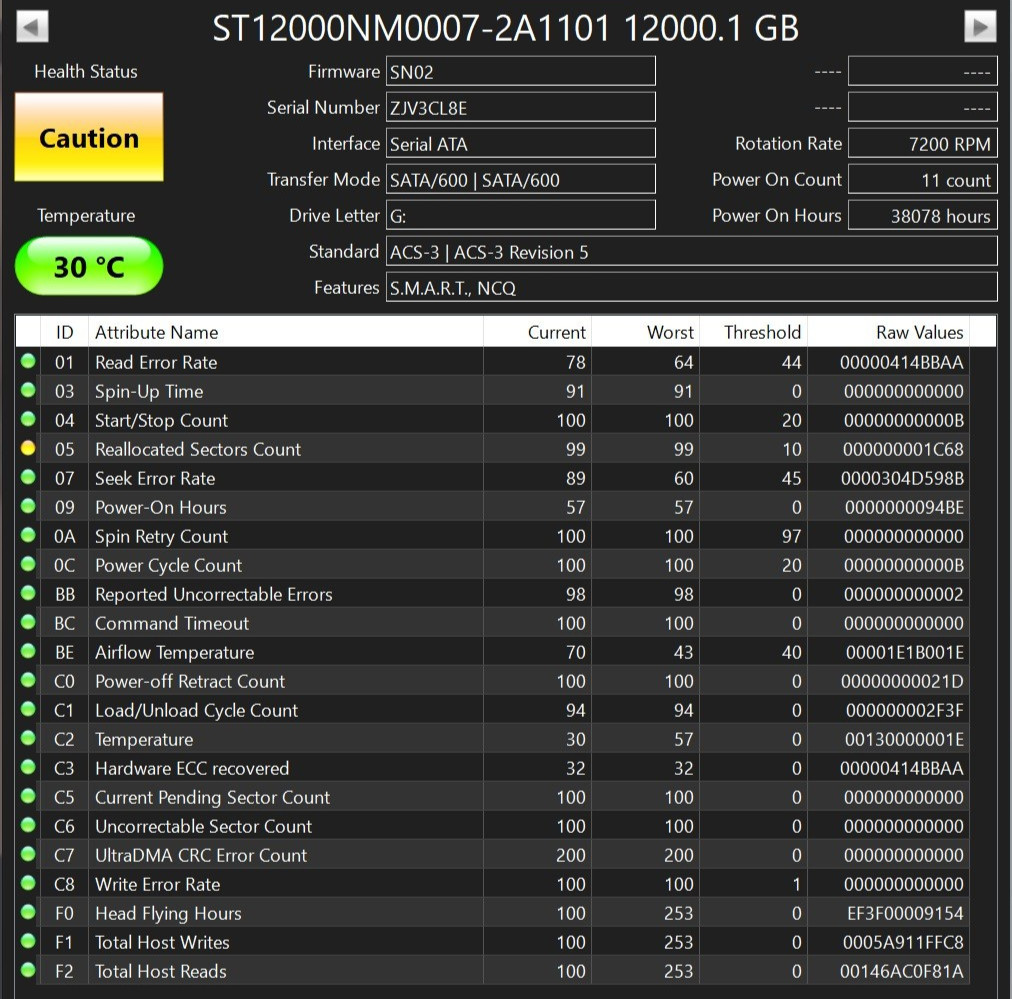Click the green dot for UltraDMA CRC Error Count
This screenshot has width=1012, height=999.
28,854
